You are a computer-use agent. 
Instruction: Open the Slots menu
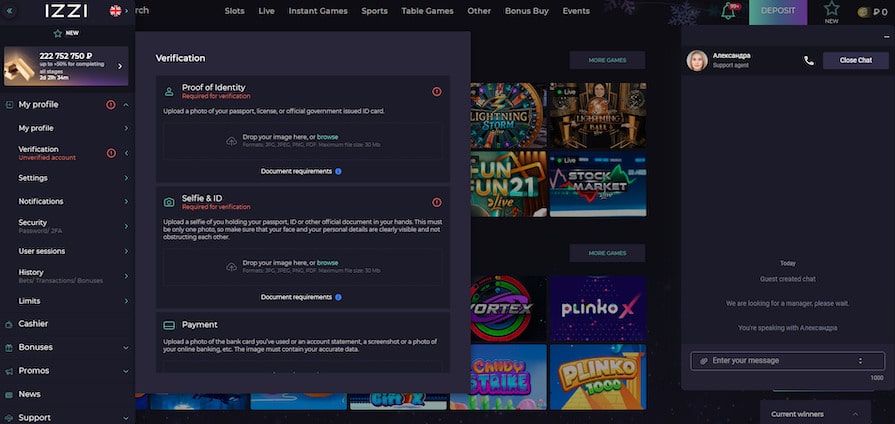234,11
